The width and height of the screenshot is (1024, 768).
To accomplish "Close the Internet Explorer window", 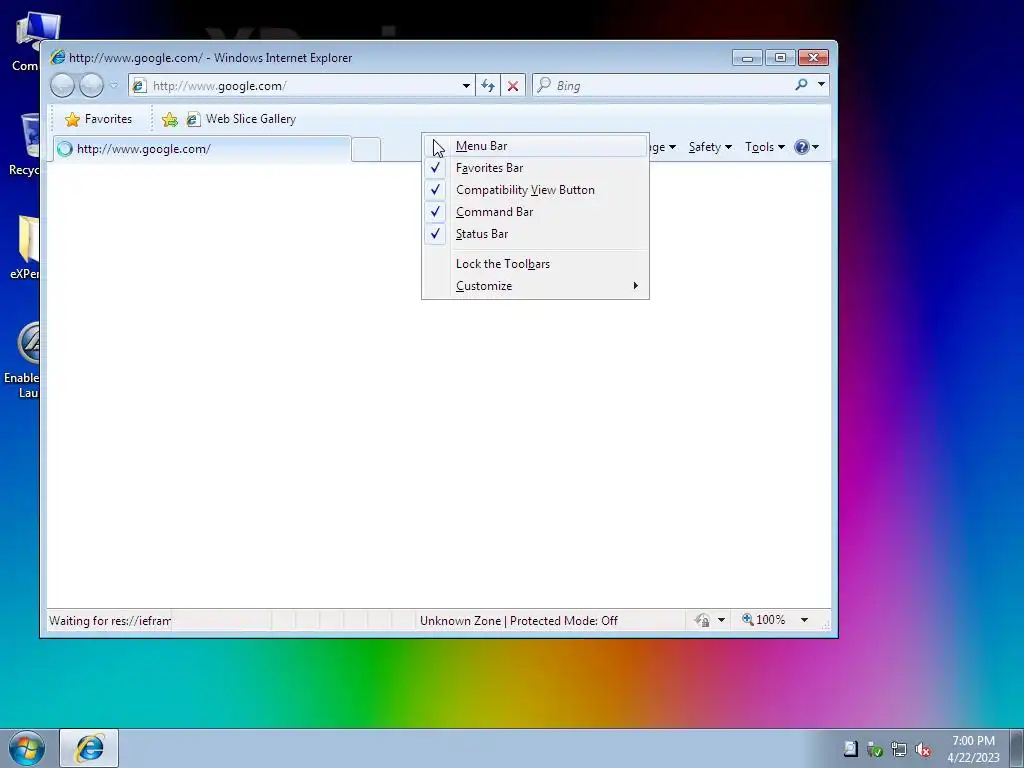I will click(x=813, y=58).
